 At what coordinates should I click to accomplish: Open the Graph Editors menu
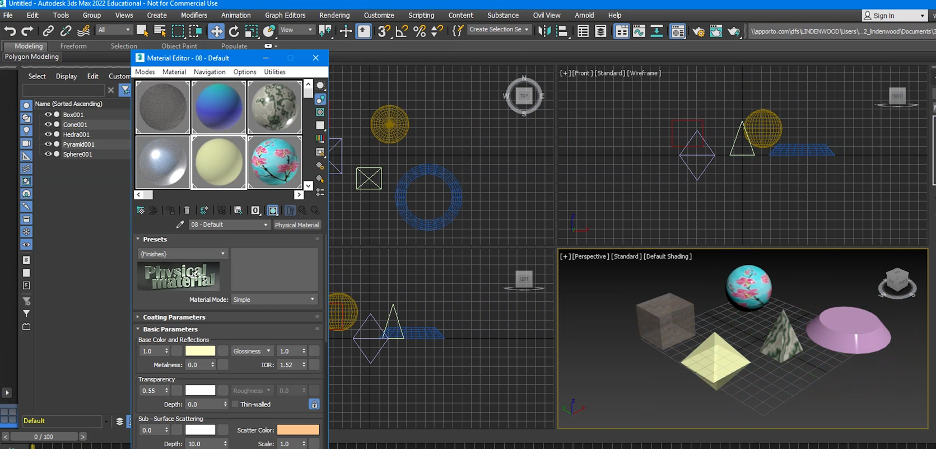pyautogui.click(x=285, y=16)
